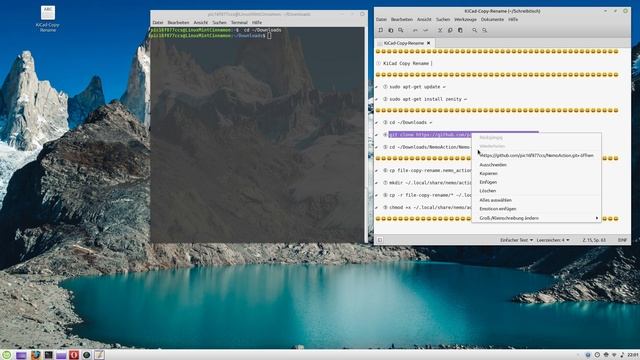
Task: Open the Einfacher Text syntax dropdown
Action: (516, 240)
